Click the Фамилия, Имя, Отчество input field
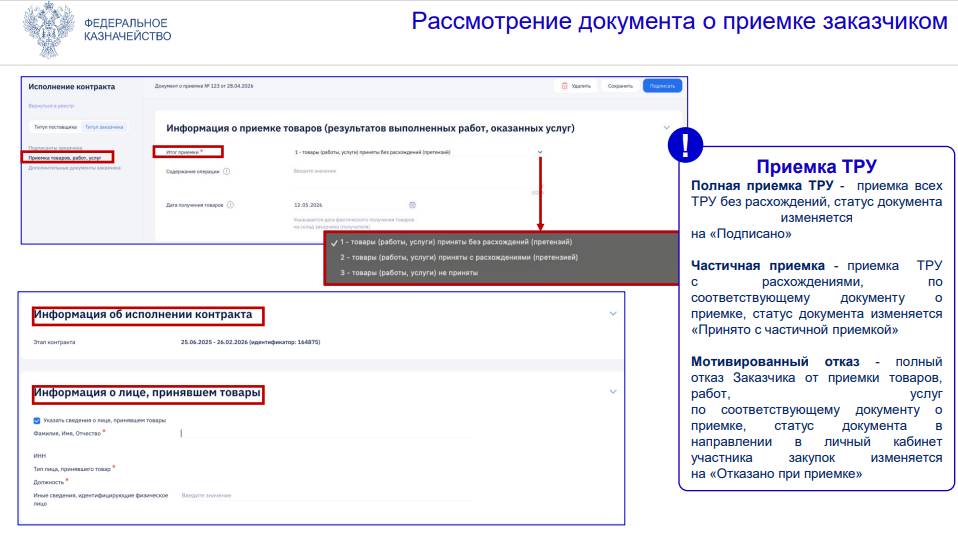The image size is (958, 534). point(326,433)
